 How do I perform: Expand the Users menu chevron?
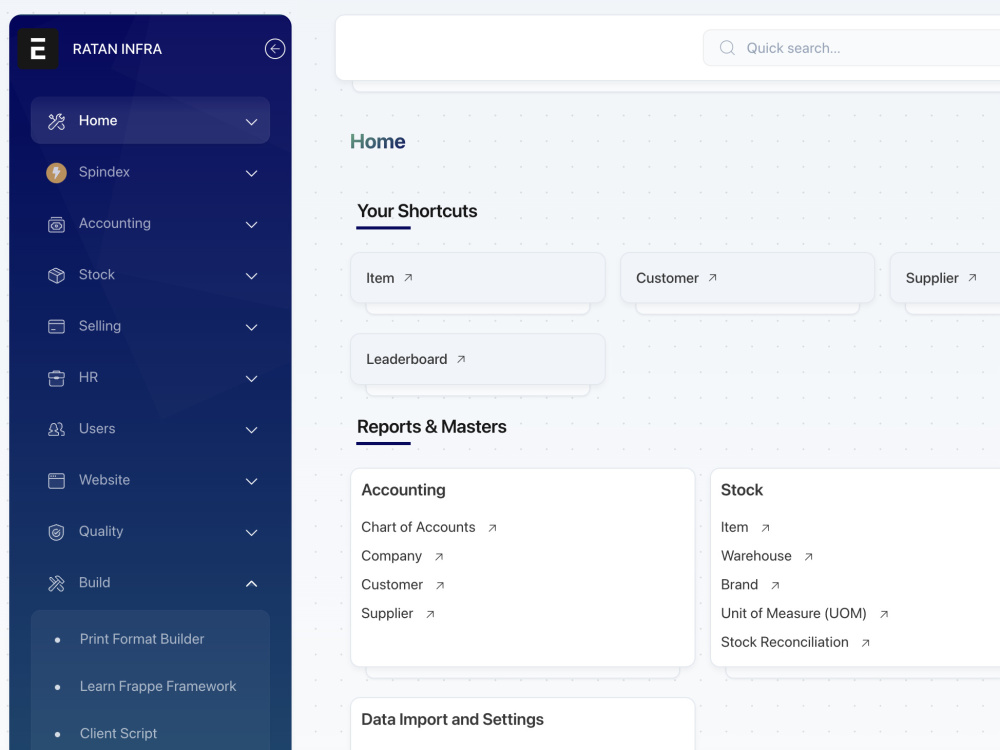[252, 430]
